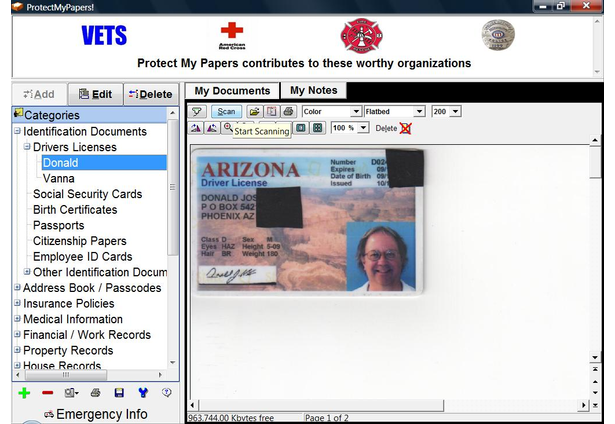Click the fire department emblem in the banner
The width and height of the screenshot is (615, 424).
pos(361,36)
